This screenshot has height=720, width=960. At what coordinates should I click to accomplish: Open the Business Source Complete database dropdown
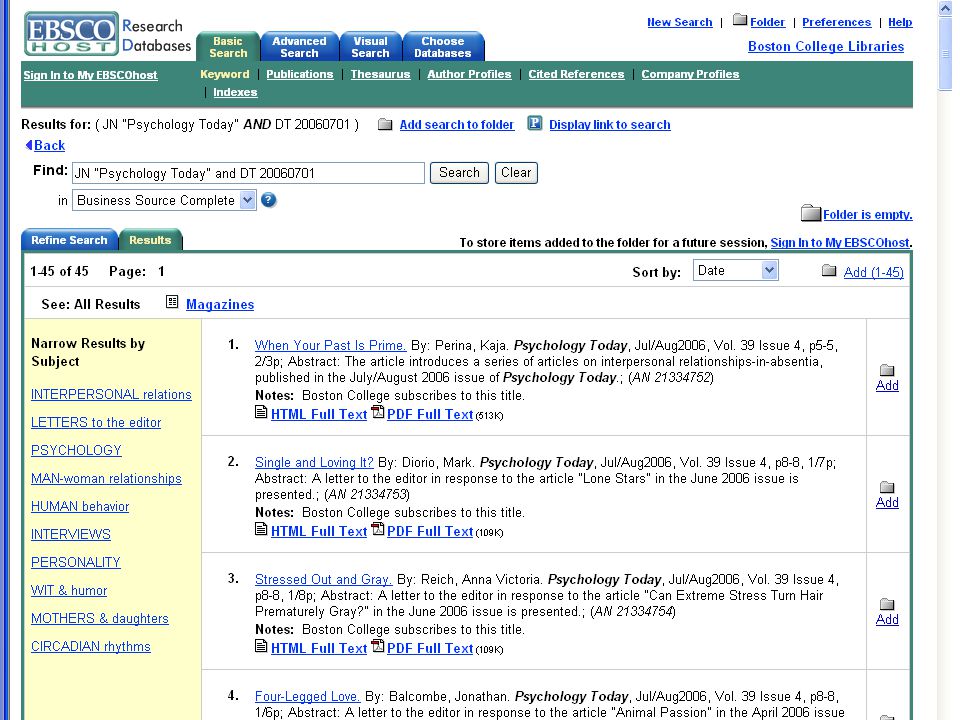[x=164, y=200]
